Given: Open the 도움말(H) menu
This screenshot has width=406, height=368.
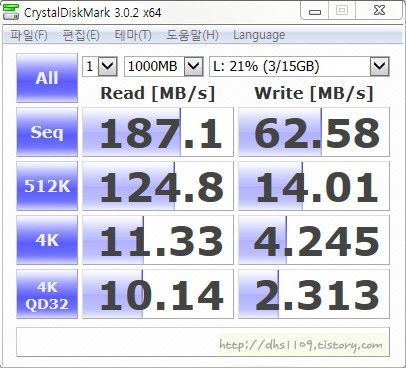Looking at the screenshot, I should (x=192, y=35).
